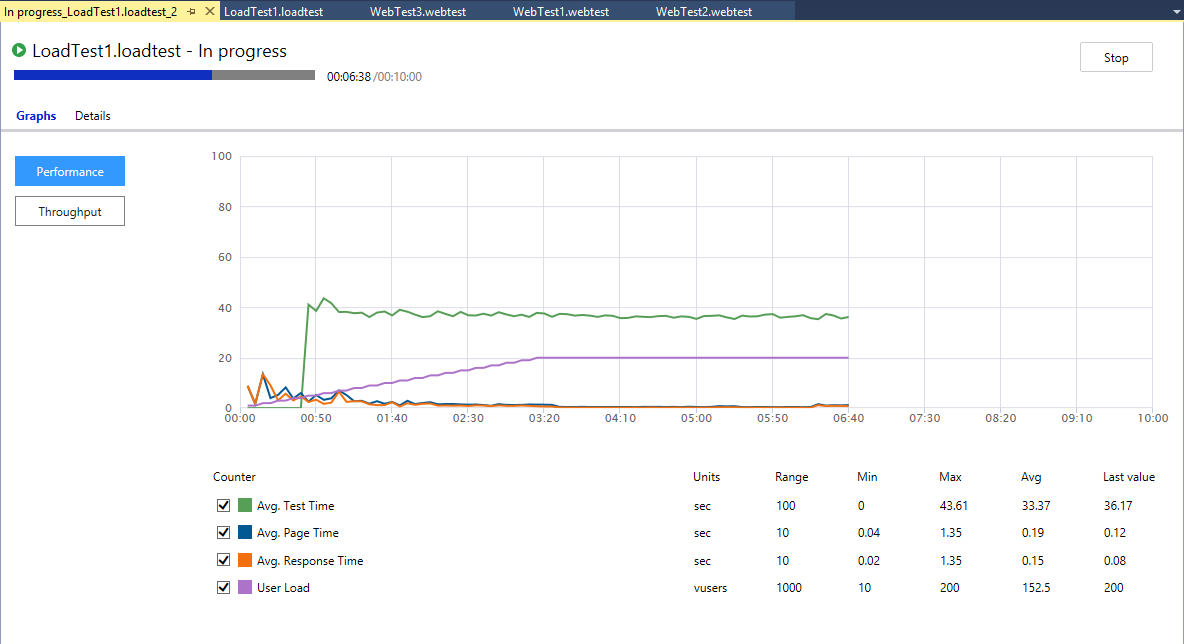Click the green Avg. Test Time swatch

245,506
